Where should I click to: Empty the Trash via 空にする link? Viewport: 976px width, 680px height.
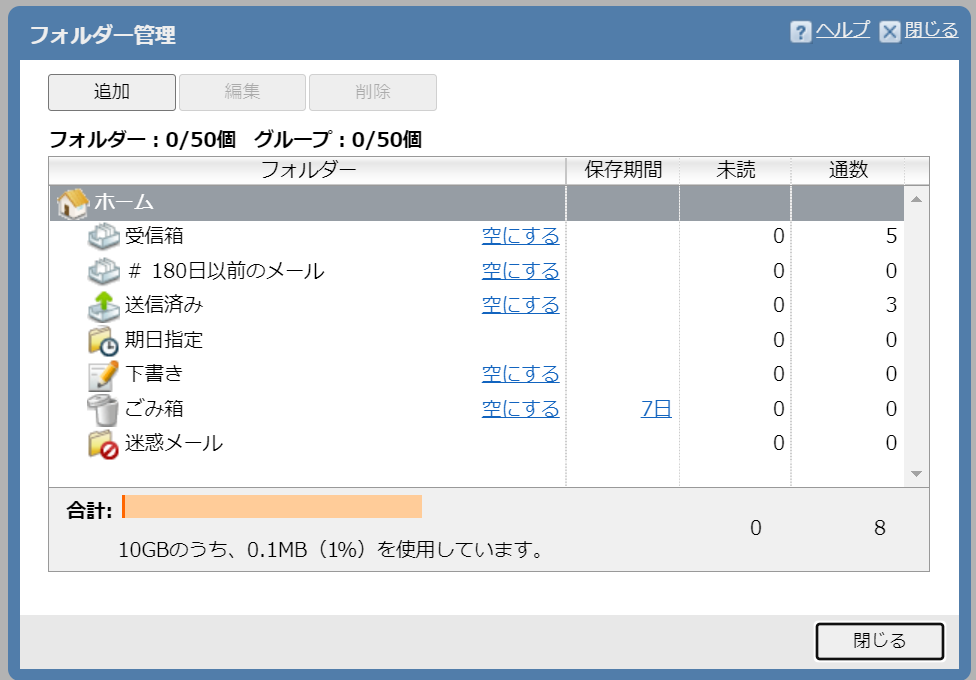[x=520, y=409]
